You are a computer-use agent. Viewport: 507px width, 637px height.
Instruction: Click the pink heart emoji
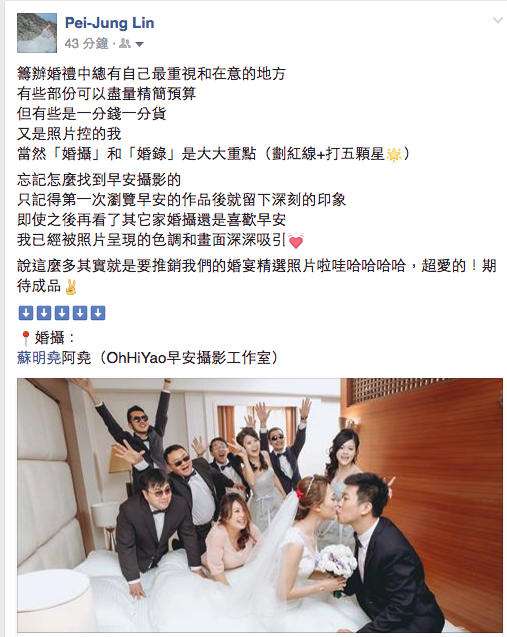[296, 241]
